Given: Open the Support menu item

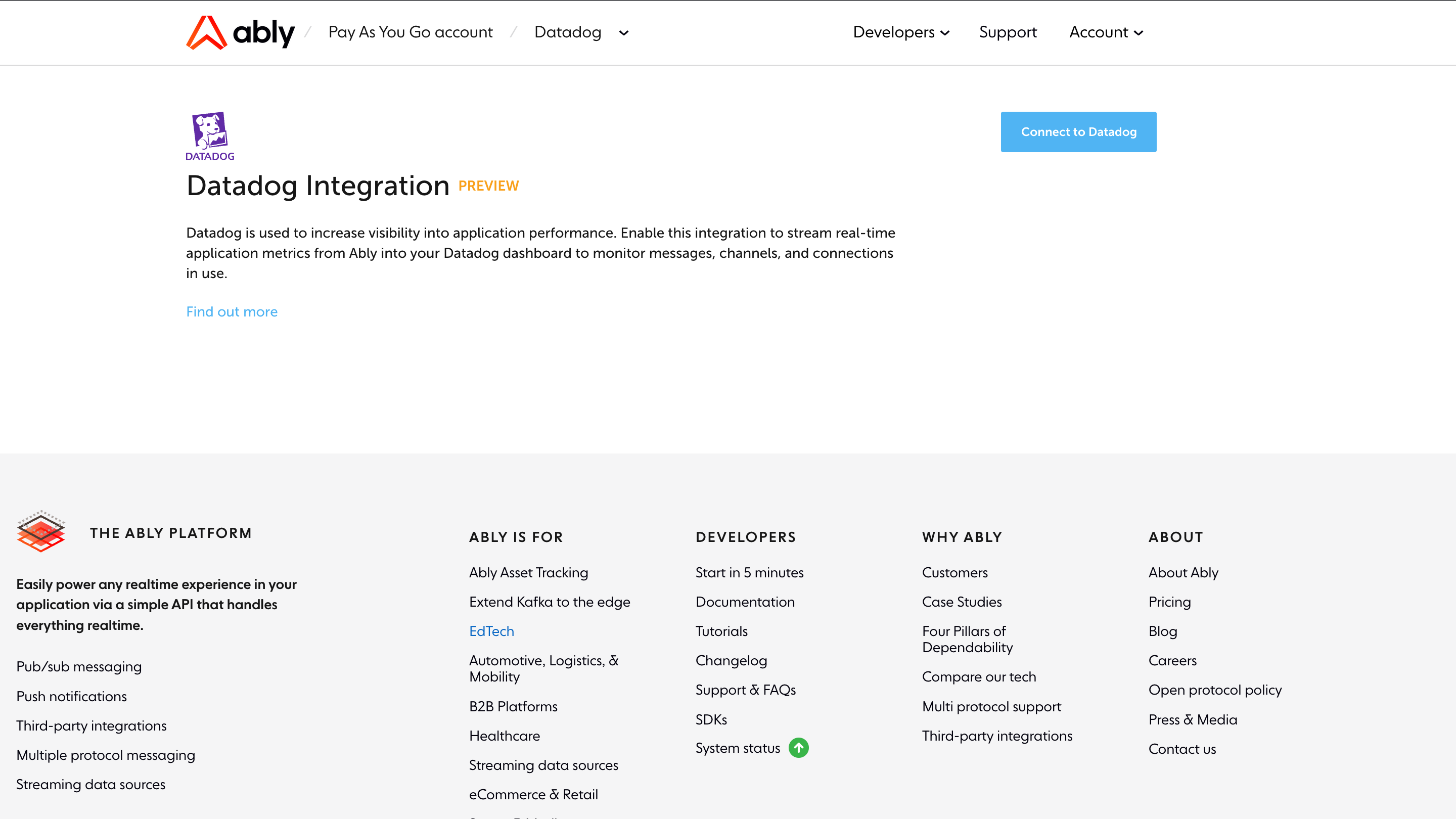Looking at the screenshot, I should [1008, 32].
